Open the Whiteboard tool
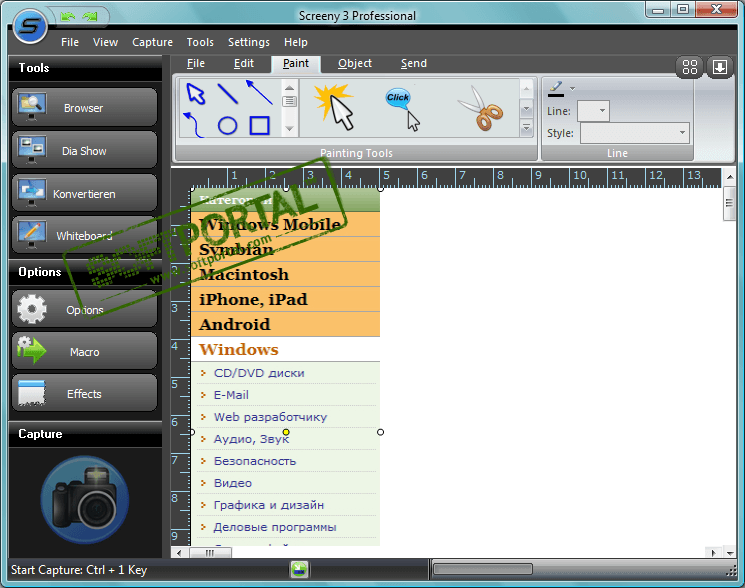 85,235
